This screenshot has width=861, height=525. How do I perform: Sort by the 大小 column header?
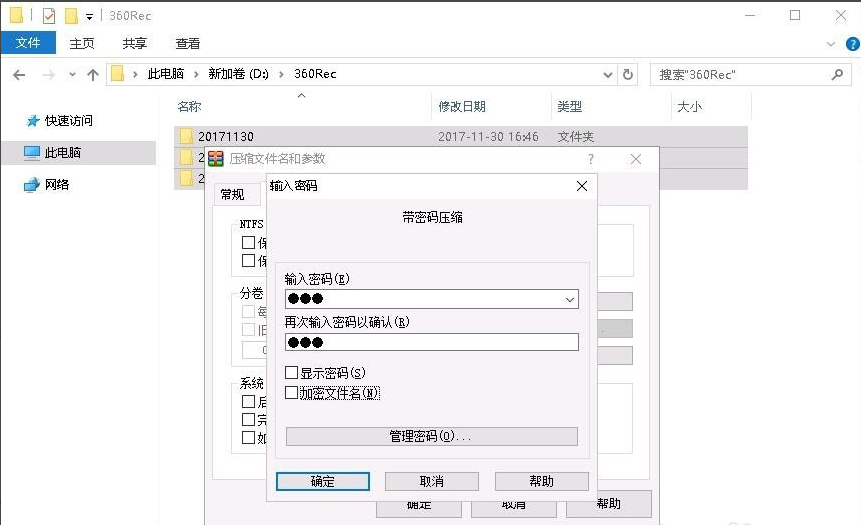coord(689,107)
